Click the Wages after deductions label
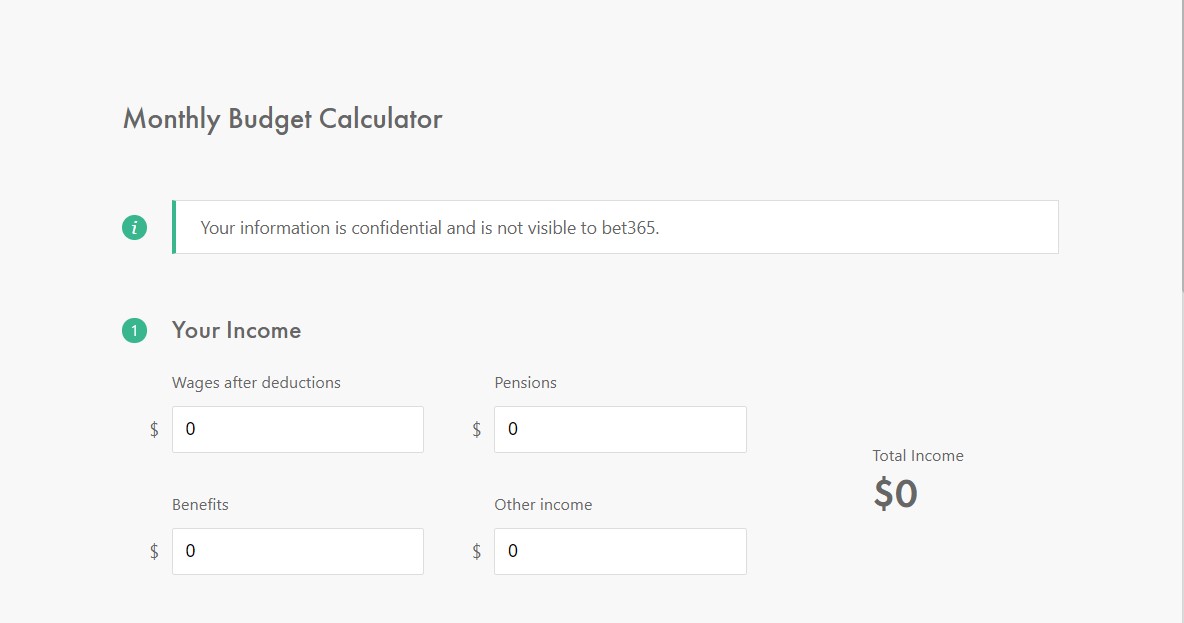This screenshot has width=1184, height=623. [x=256, y=383]
